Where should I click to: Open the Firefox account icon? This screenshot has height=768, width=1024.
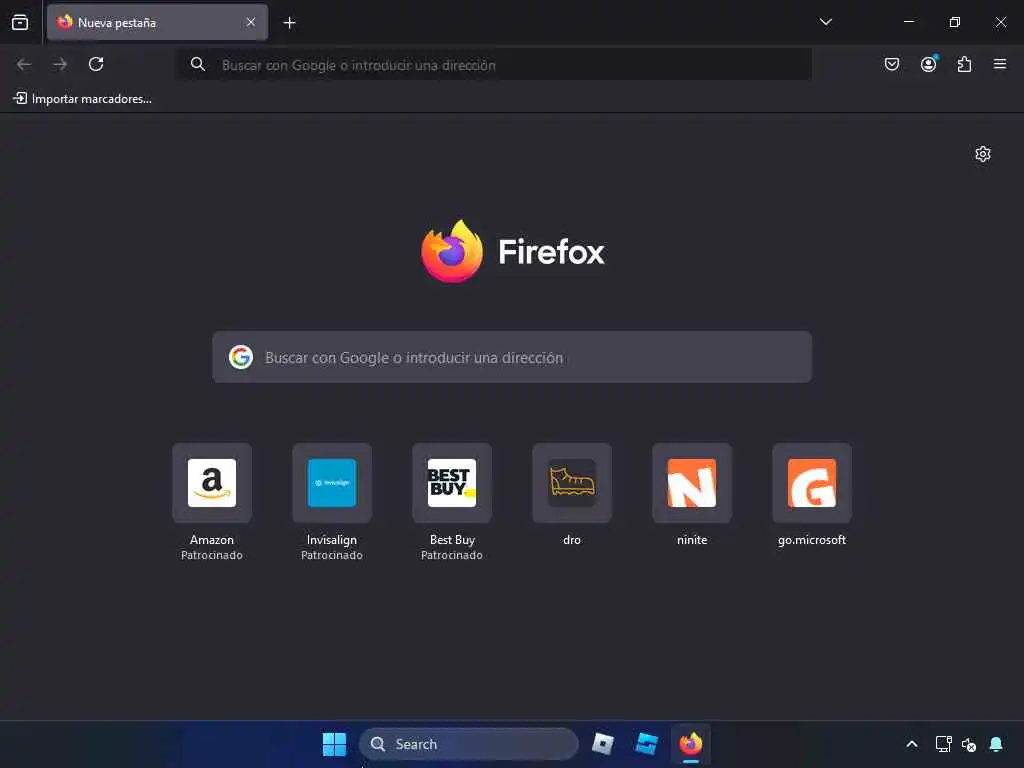[928, 64]
